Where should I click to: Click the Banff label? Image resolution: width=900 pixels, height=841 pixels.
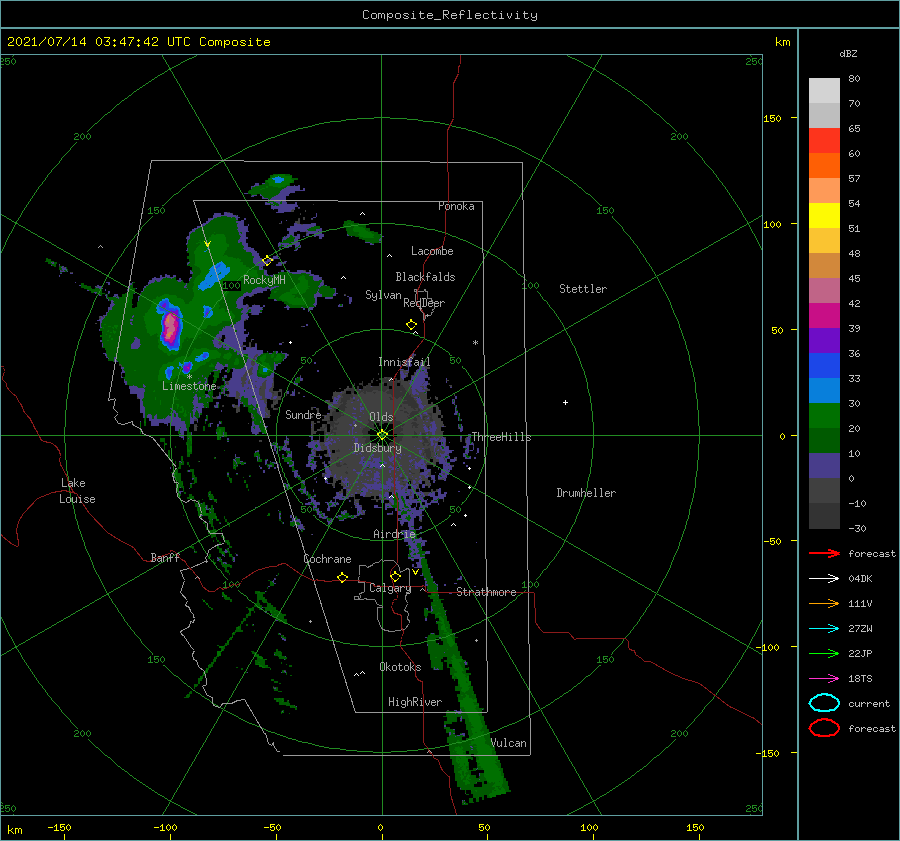point(165,557)
